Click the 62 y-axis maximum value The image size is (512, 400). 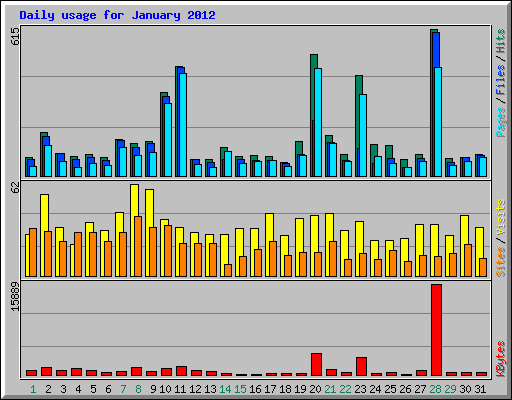15,187
